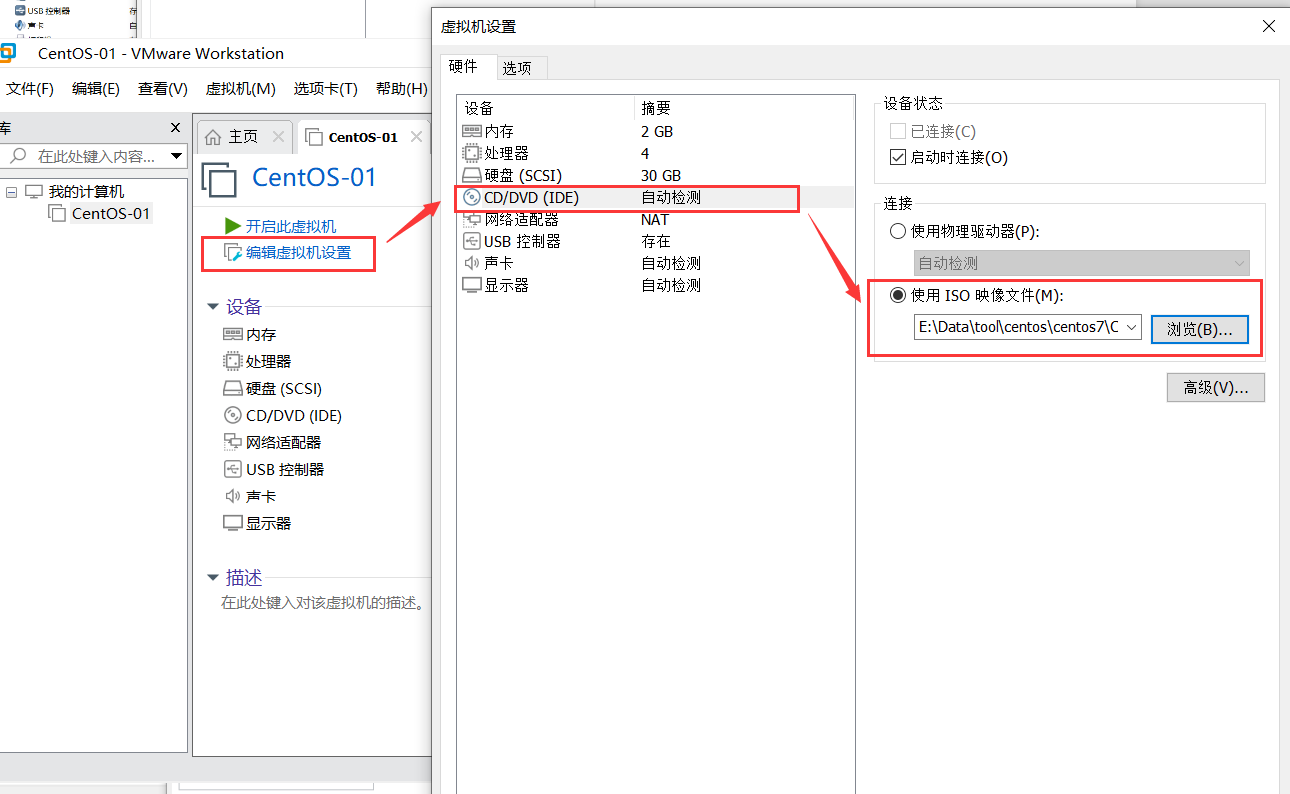The height and width of the screenshot is (794, 1290).
Task: Collapse the 描述 section triangle
Action: (213, 578)
